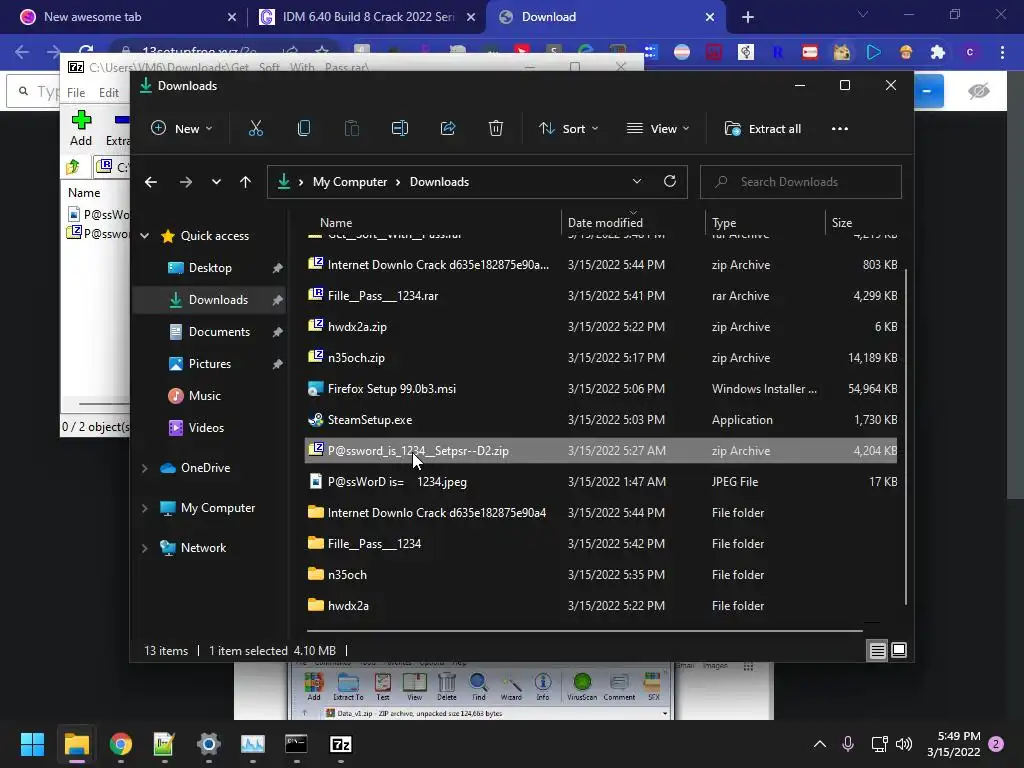Open Chrome three-dot menu

click(1002, 52)
